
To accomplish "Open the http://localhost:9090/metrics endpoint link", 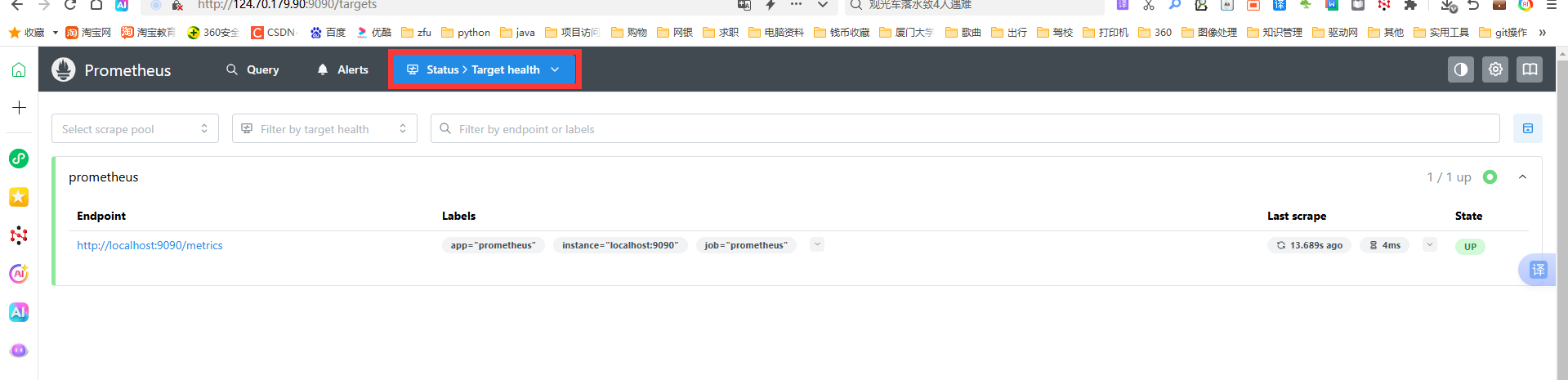I will pos(150,245).
